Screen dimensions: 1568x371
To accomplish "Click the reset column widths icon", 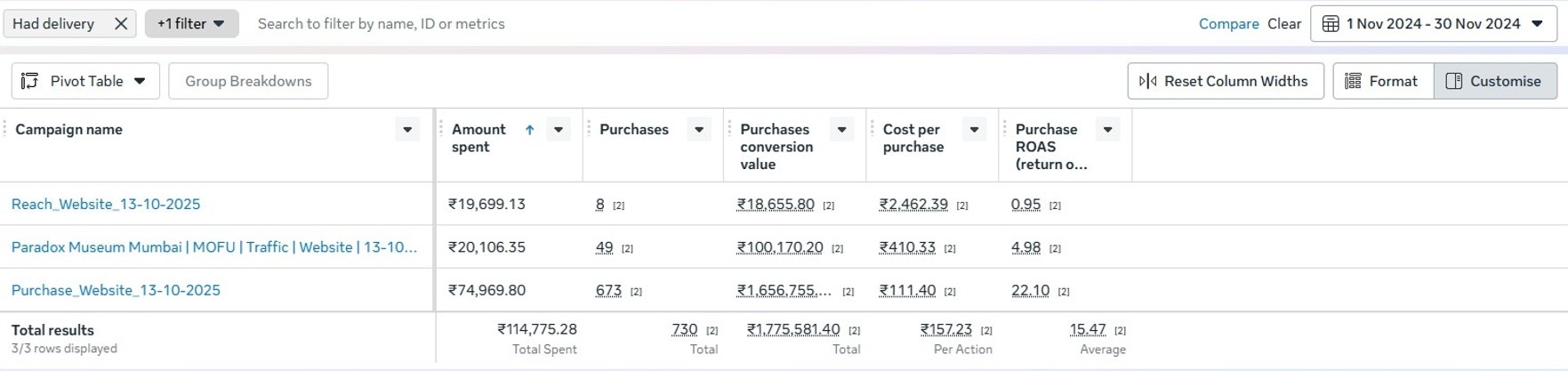I will (1147, 81).
